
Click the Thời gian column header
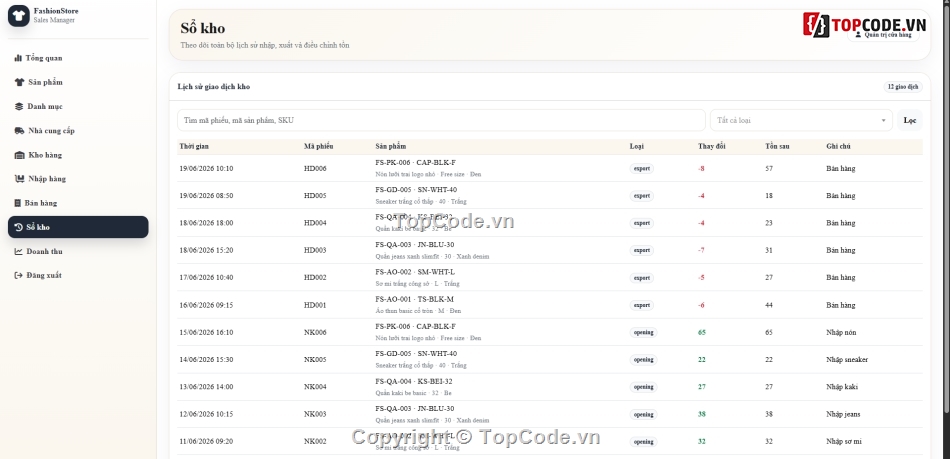point(194,147)
